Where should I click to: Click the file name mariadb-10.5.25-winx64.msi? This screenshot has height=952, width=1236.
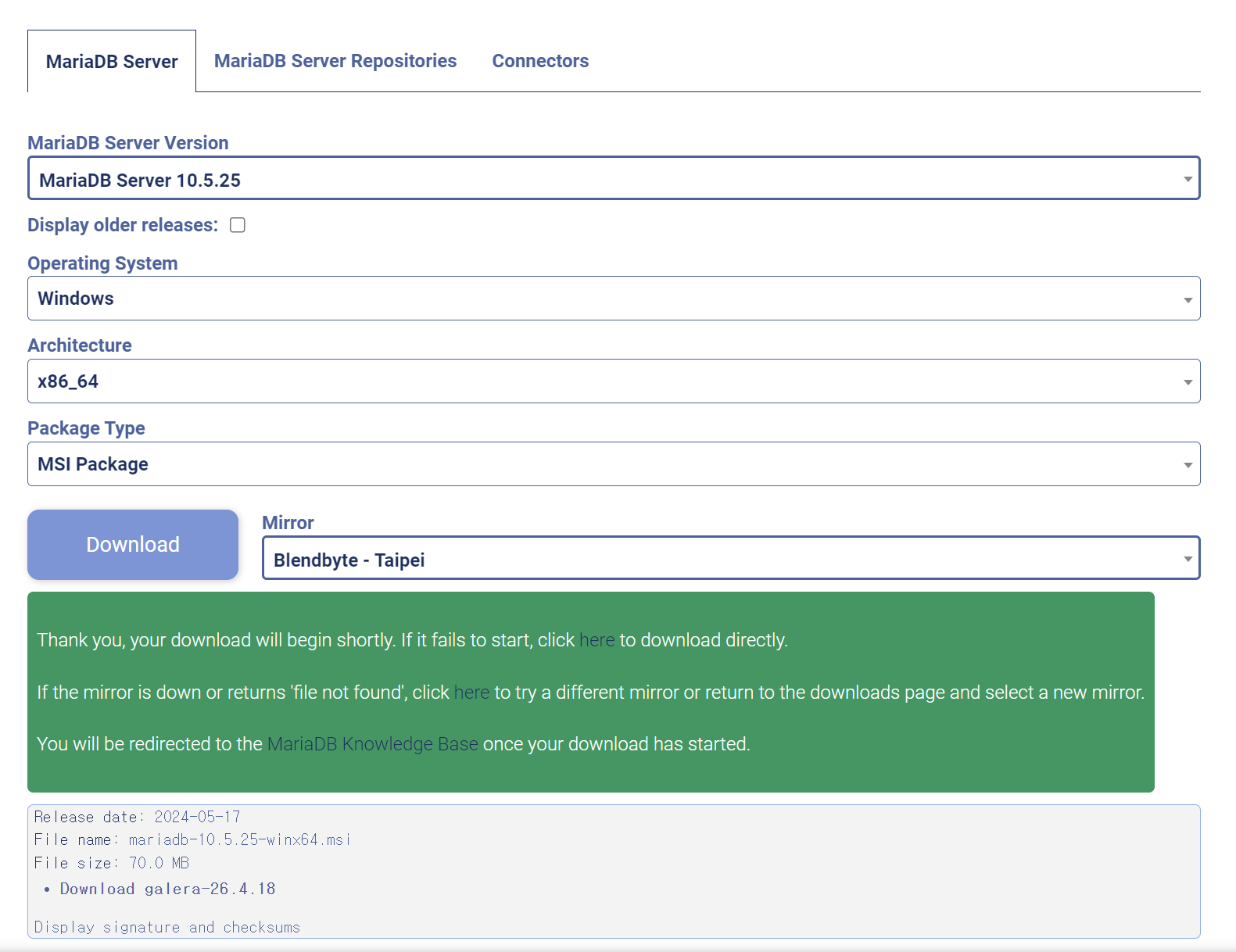point(239,839)
